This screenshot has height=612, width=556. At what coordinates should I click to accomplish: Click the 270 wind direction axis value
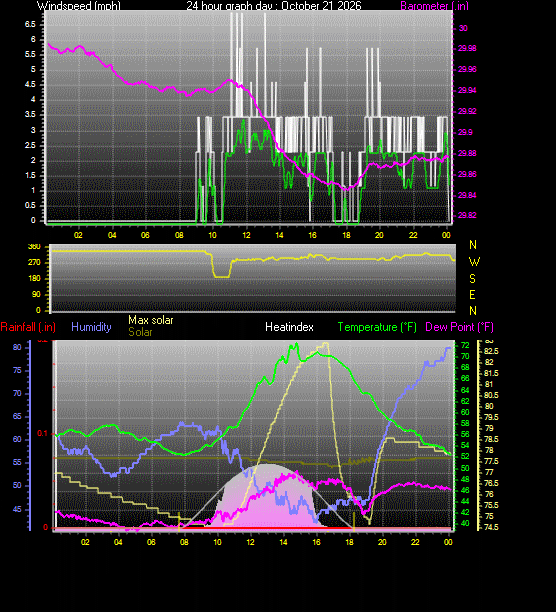34,262
